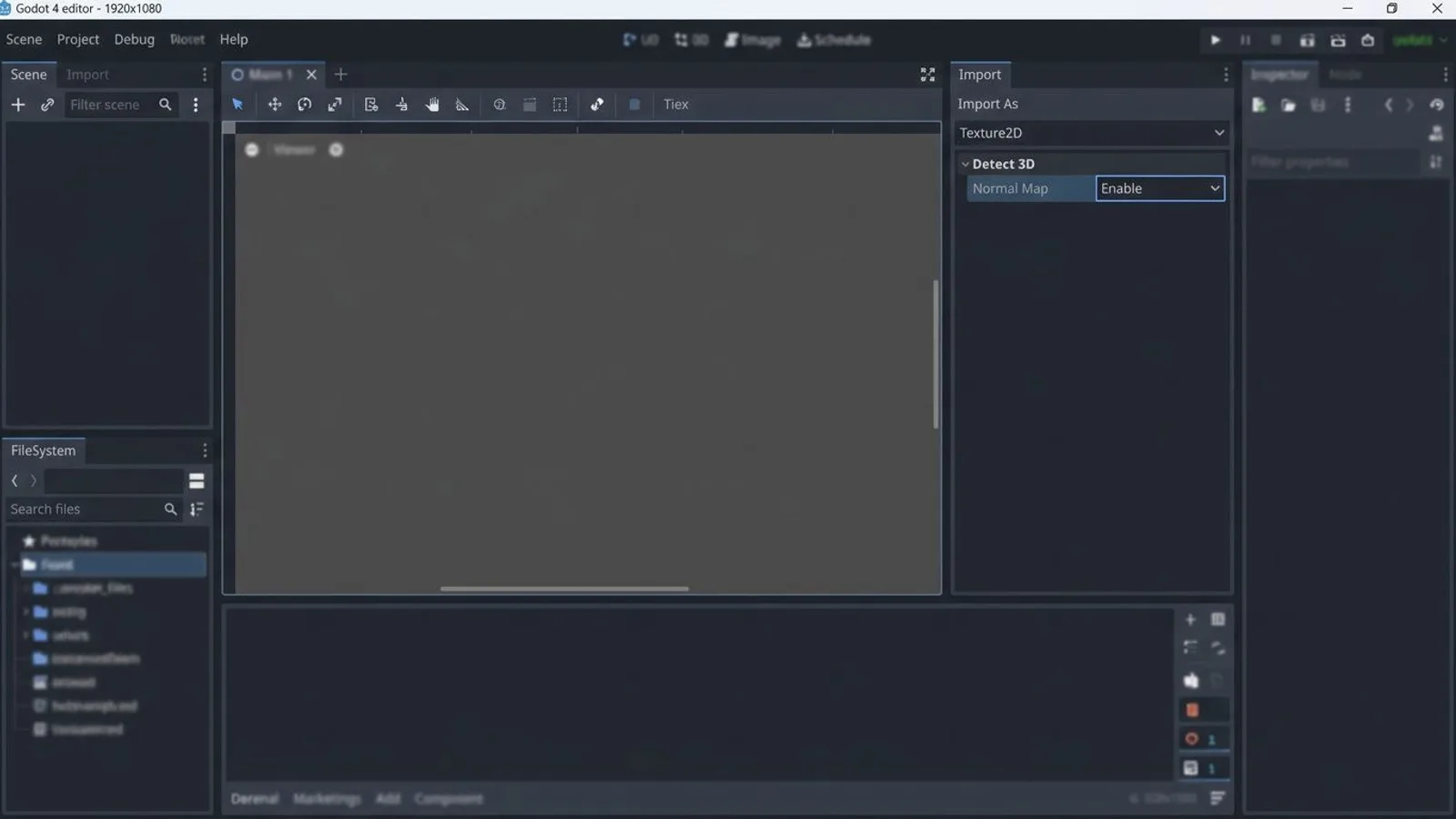This screenshot has width=1456, height=819.
Task: Focus the Filter scene search field
Action: (x=120, y=105)
